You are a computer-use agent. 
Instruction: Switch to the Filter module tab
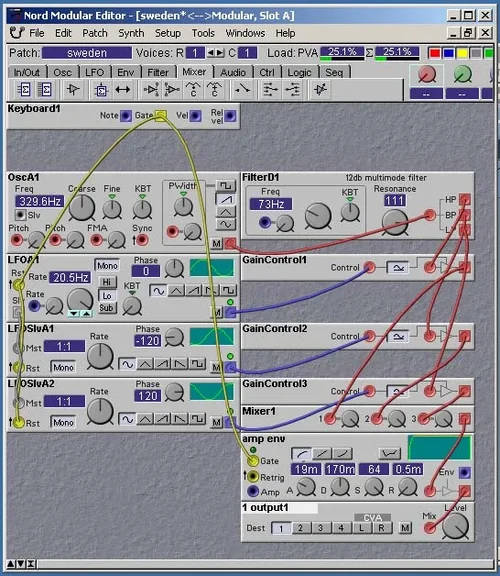158,72
